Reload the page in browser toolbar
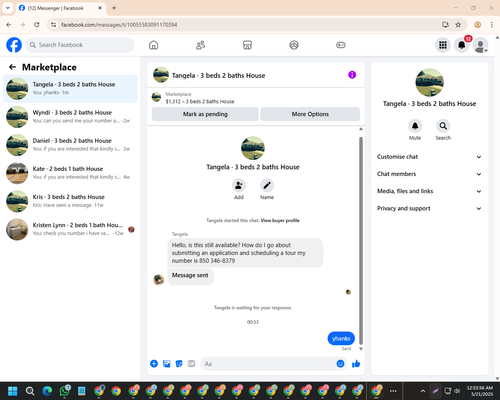Screen dimensions: 500x400 (37, 25)
